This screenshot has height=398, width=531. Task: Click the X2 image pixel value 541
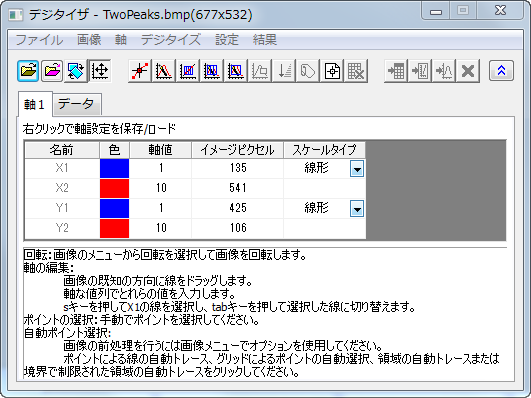pyautogui.click(x=238, y=188)
